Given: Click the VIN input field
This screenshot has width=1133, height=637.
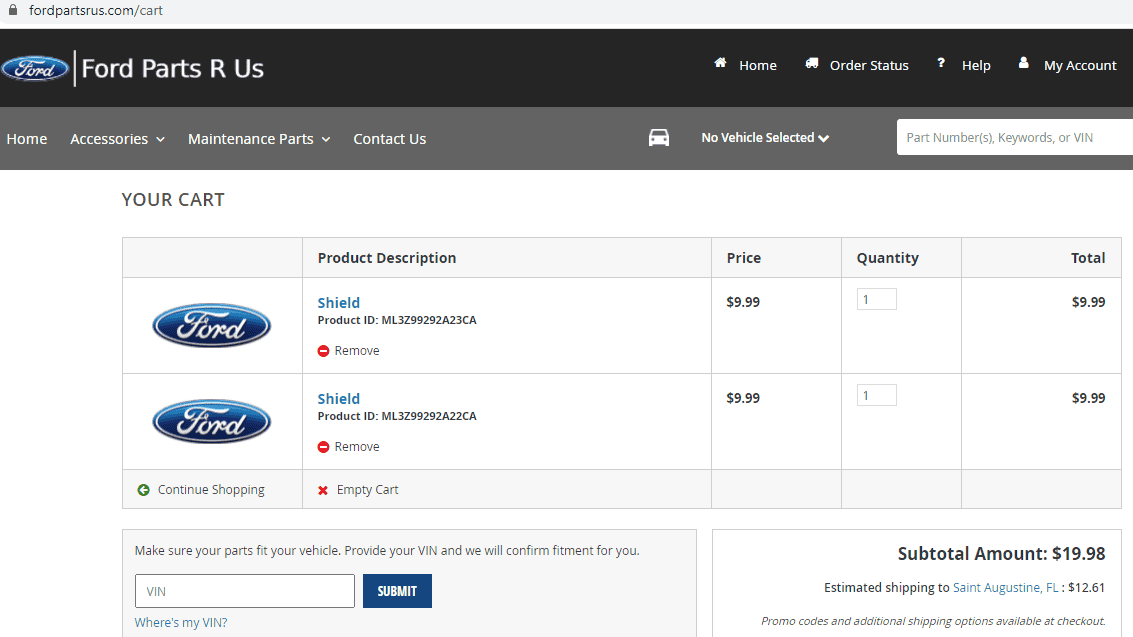Looking at the screenshot, I should click(244, 591).
